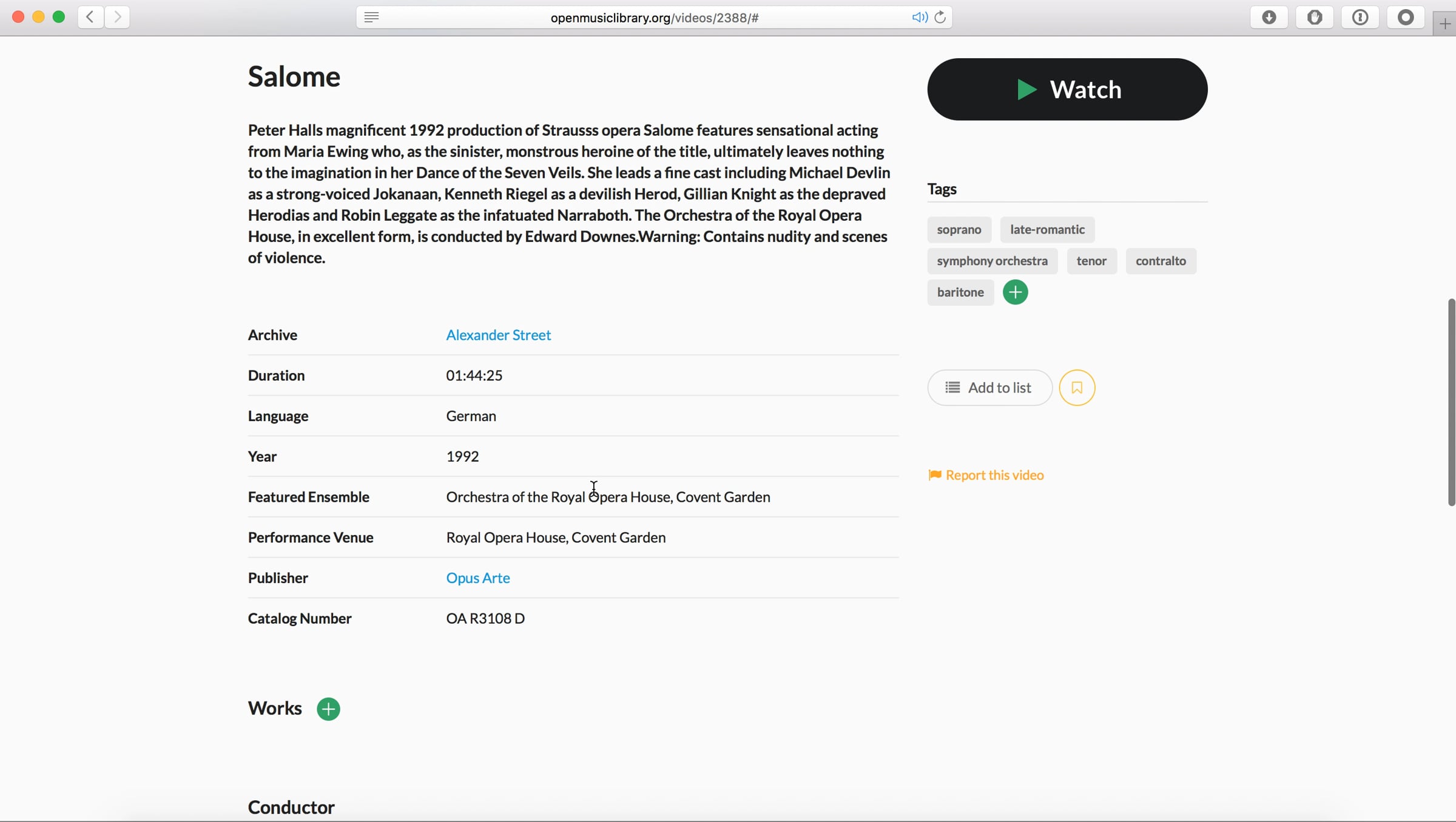
Task: Click the green plus beside Works
Action: coord(328,709)
